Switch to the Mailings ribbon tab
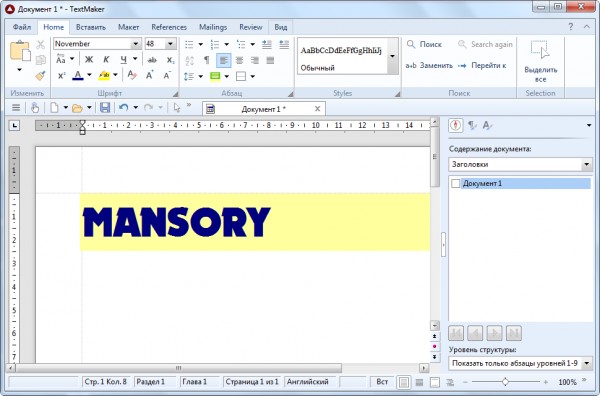This screenshot has width=600, height=396. click(213, 27)
